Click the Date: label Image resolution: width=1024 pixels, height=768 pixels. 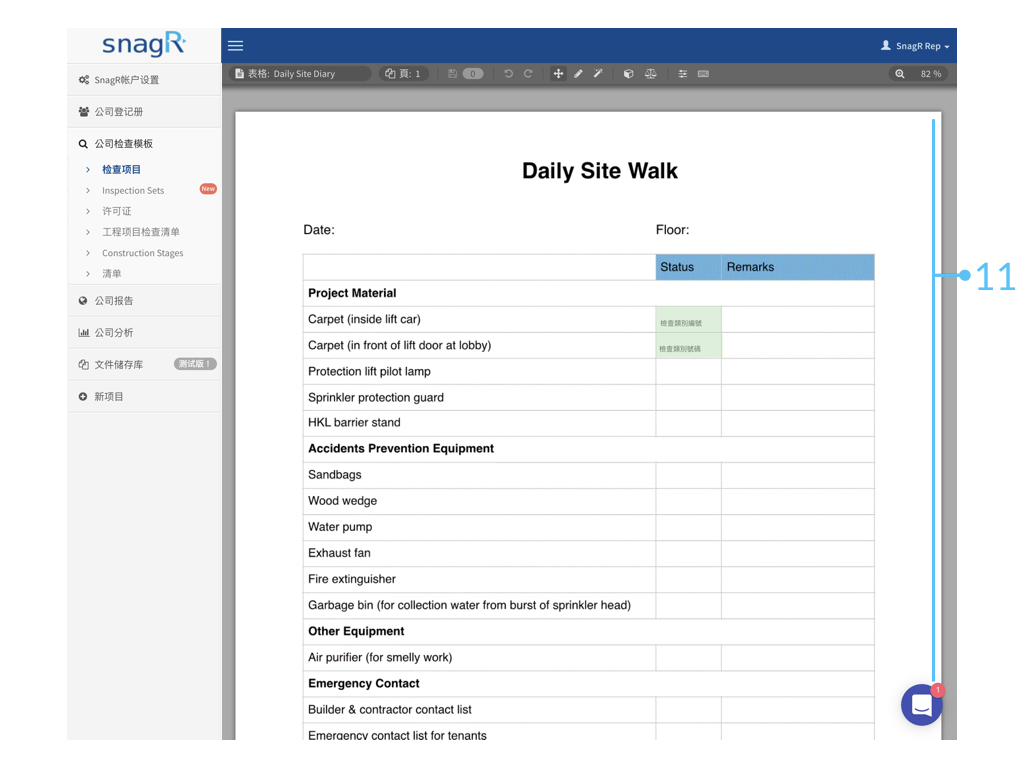pyautogui.click(x=319, y=230)
